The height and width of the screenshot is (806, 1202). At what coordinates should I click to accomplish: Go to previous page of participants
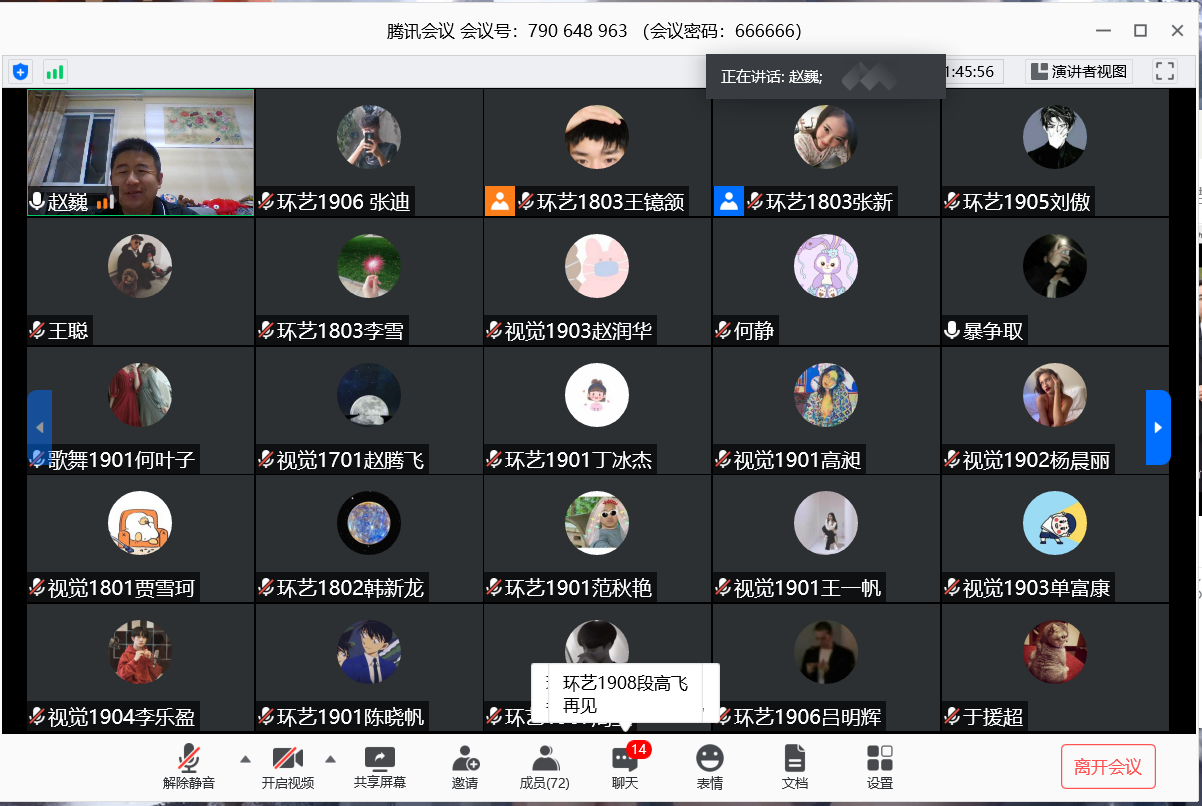click(x=39, y=427)
